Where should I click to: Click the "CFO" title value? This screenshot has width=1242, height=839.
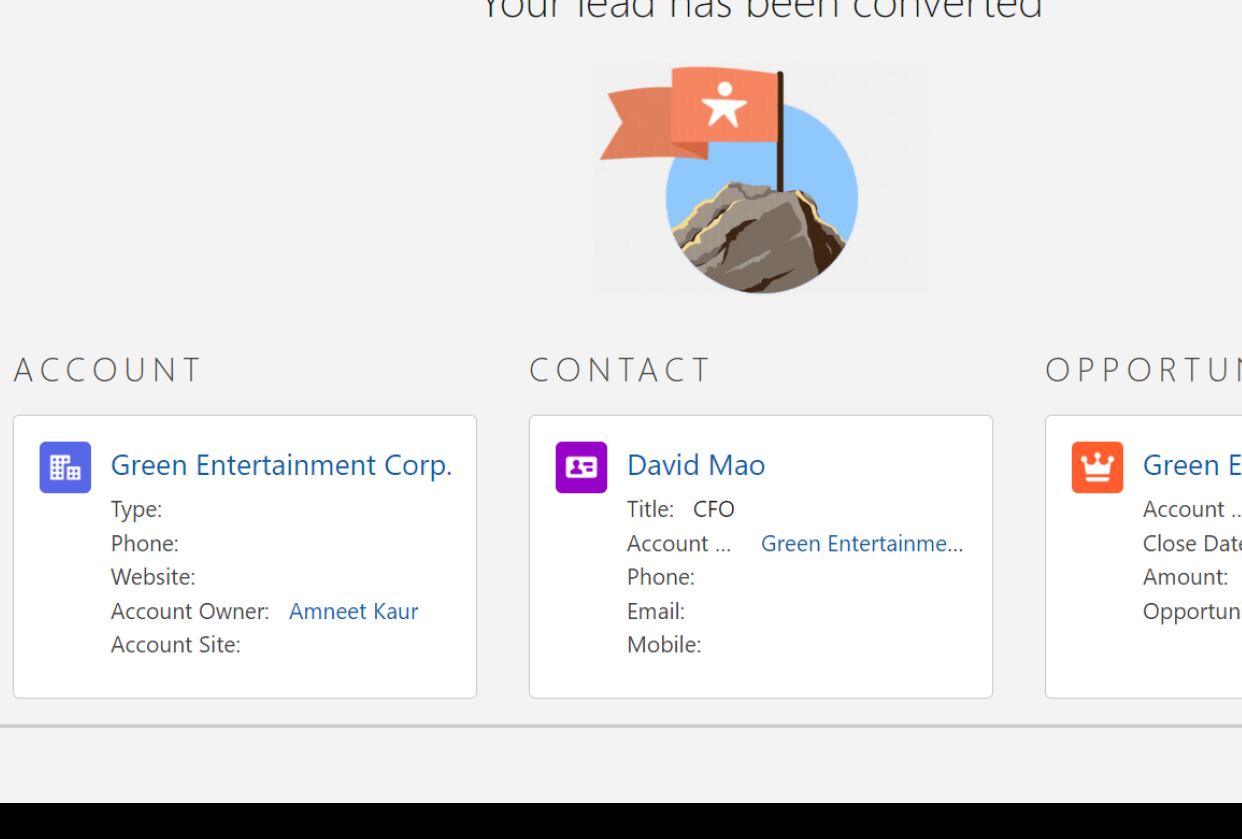click(x=714, y=509)
